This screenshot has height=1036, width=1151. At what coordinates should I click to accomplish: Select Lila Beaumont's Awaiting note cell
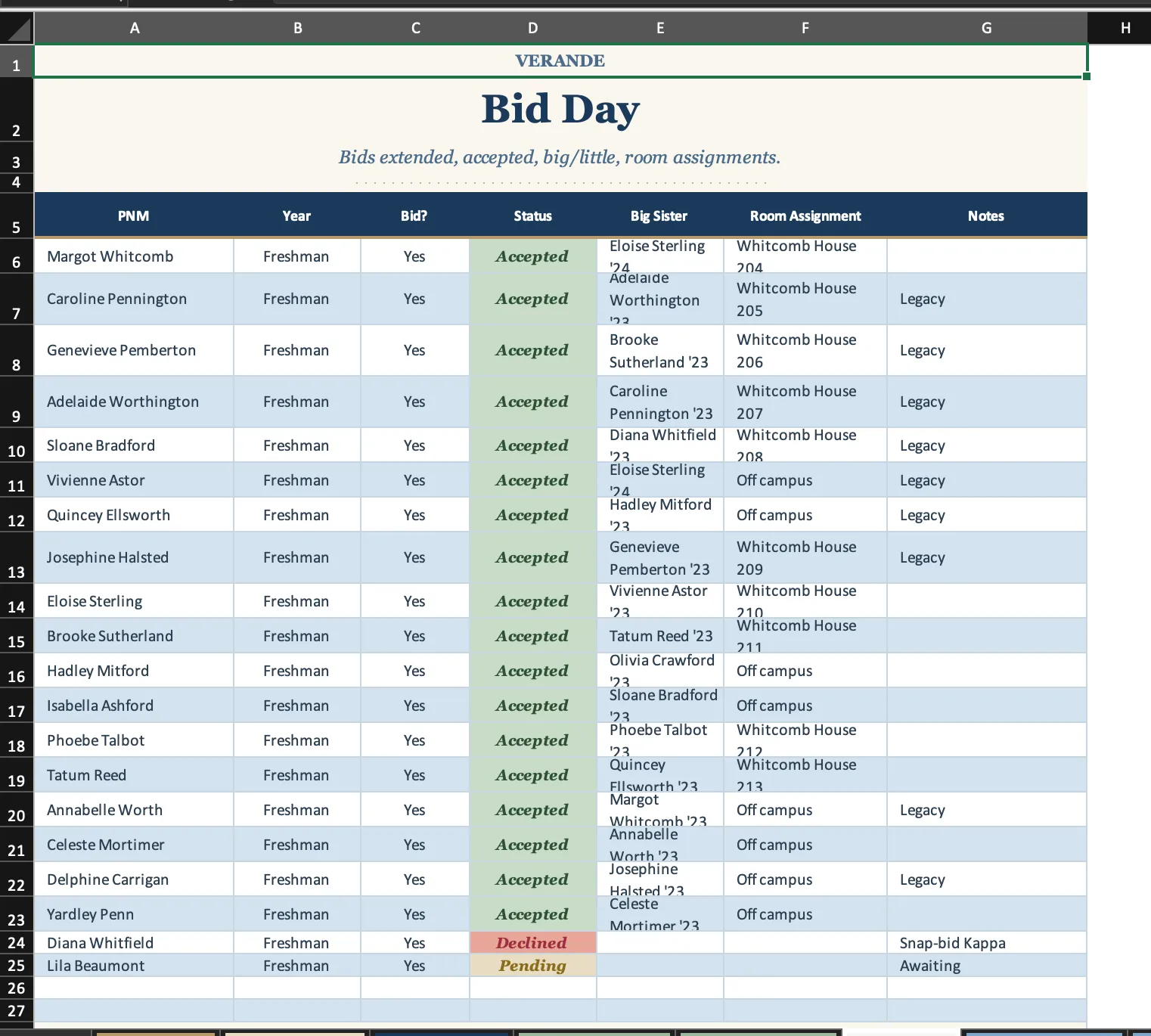coord(986,966)
